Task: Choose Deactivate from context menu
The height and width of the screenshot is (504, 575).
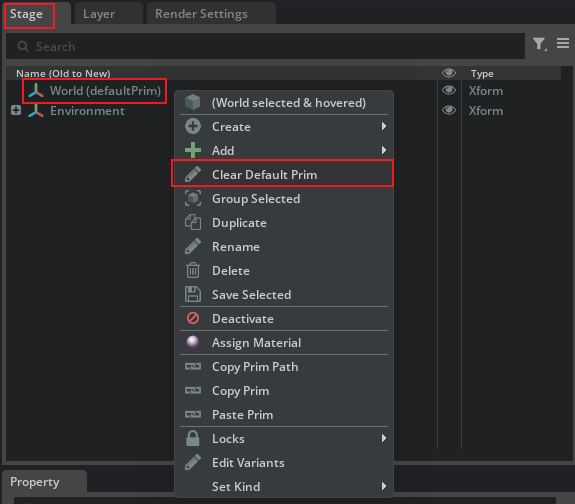Action: [284, 318]
